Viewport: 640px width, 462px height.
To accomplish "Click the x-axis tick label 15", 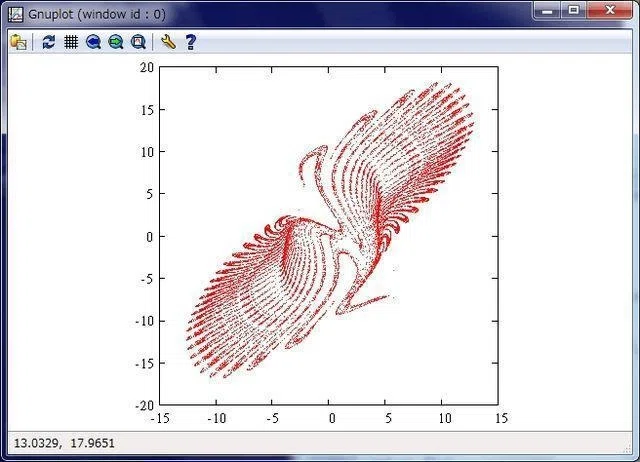I will coord(502,418).
